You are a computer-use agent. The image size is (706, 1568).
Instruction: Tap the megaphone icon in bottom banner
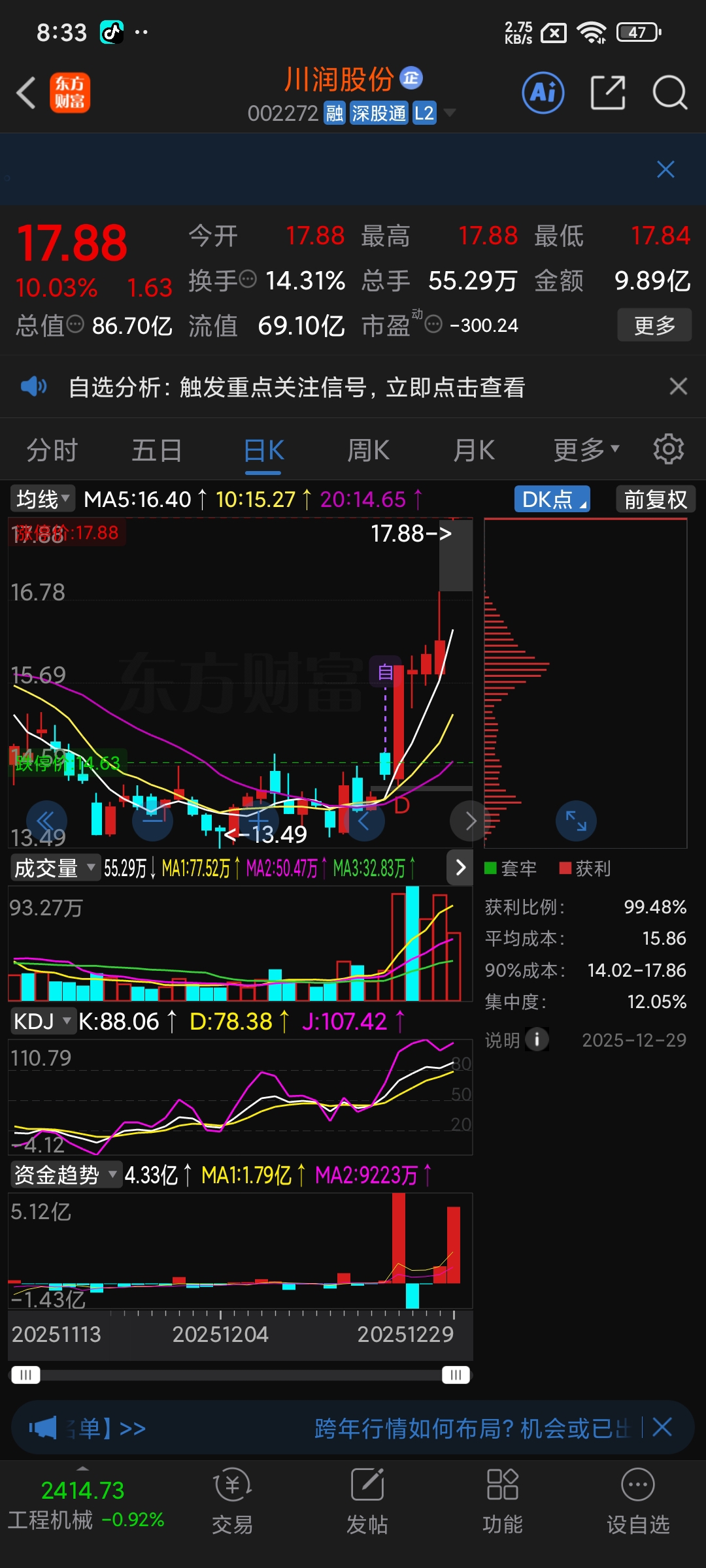pyautogui.click(x=43, y=1428)
